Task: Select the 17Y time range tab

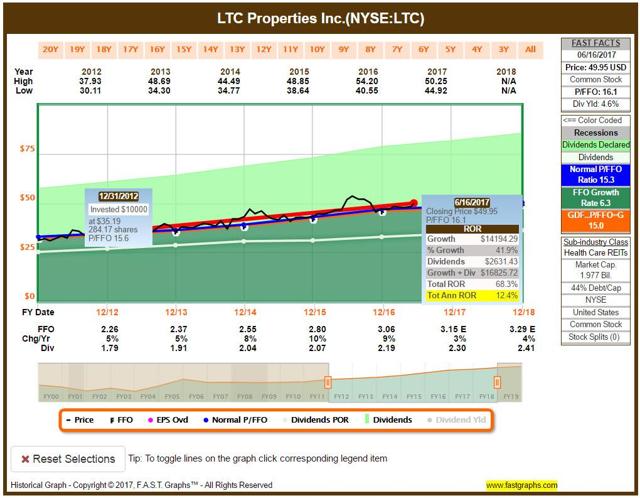Action: click(131, 50)
